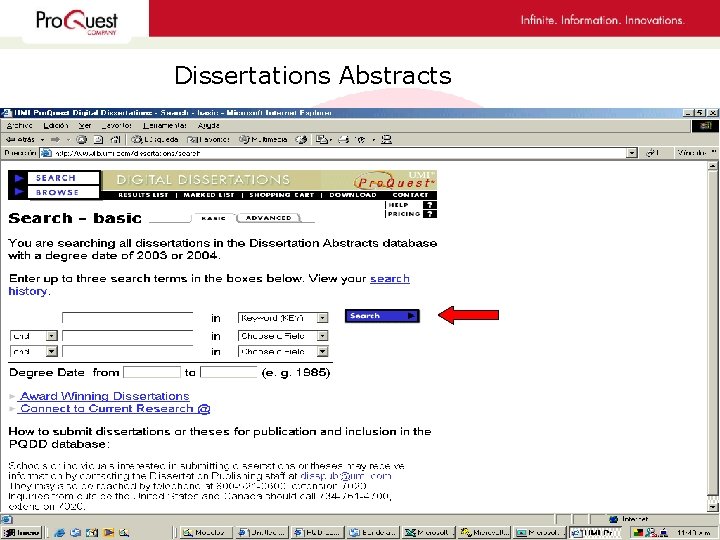Click the first search term input box
This screenshot has height=540, width=720.
pyautogui.click(x=128, y=318)
